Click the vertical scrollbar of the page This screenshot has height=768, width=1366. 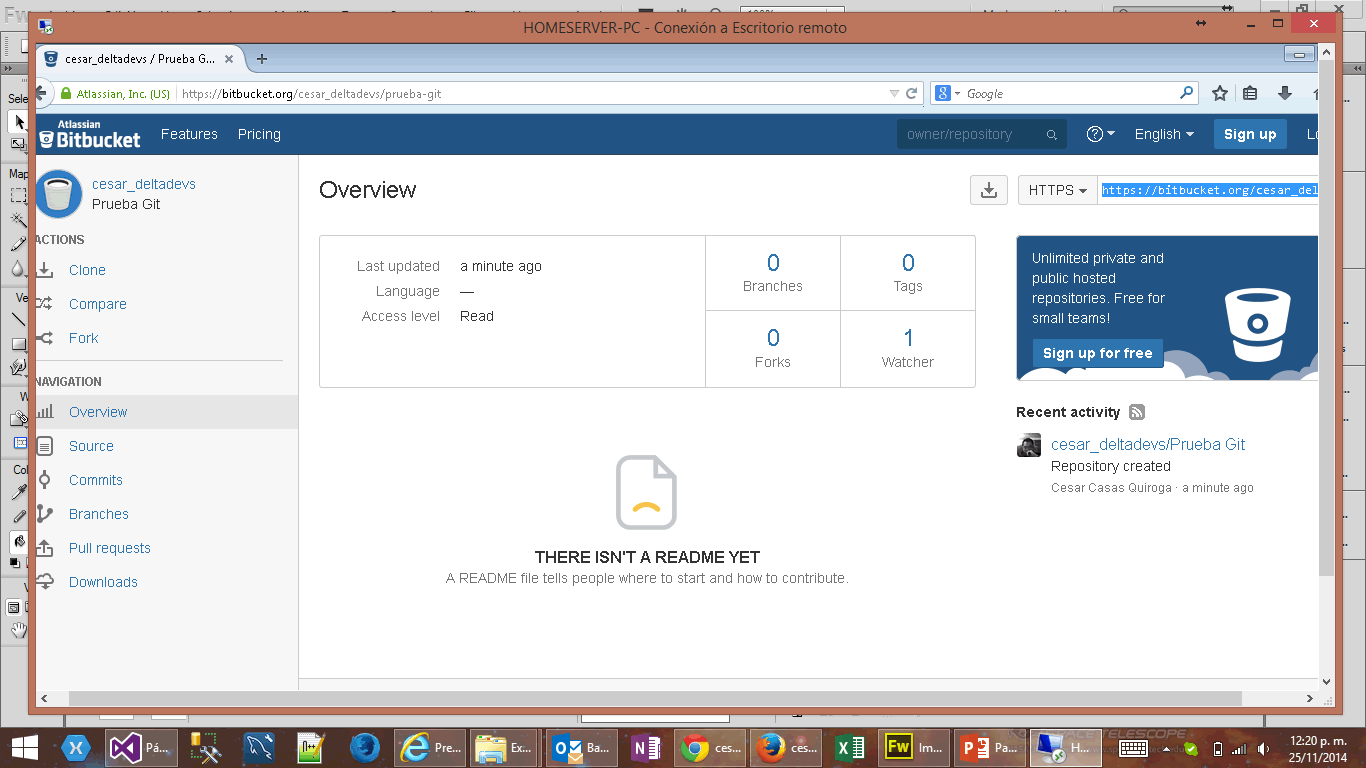[1326, 320]
